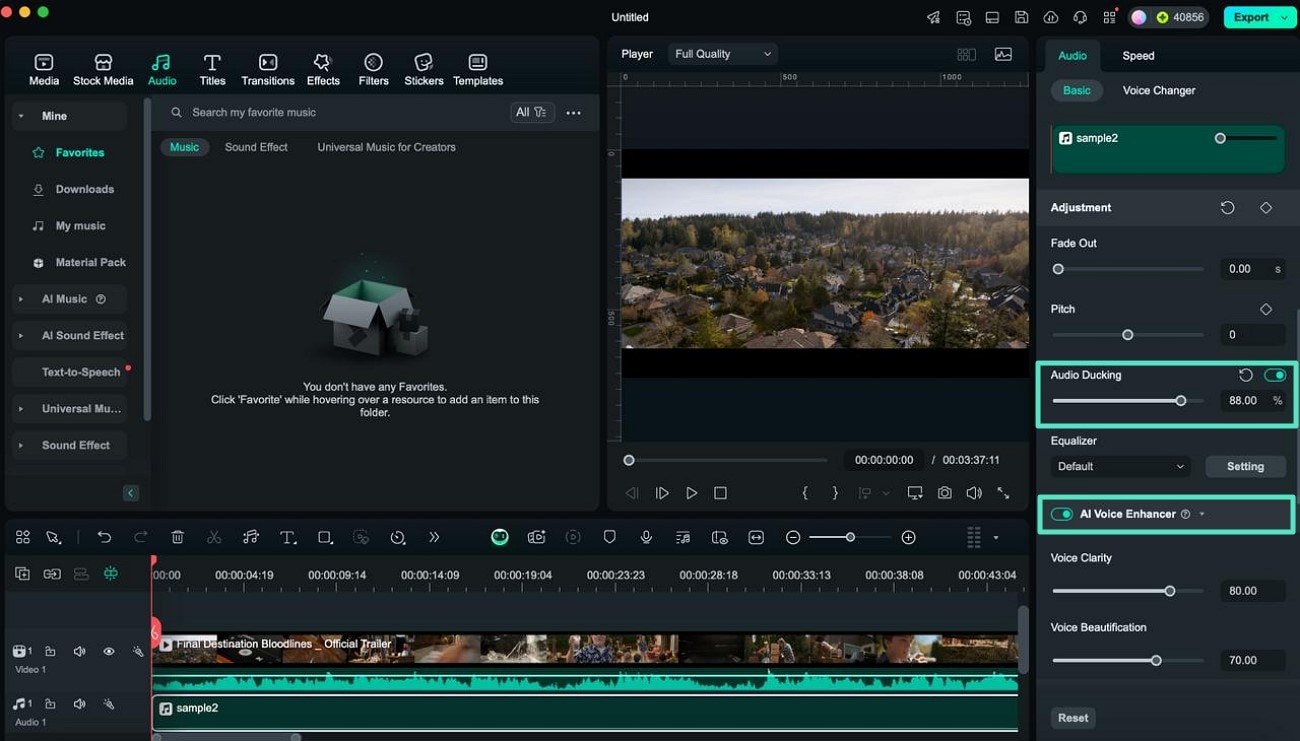
Task: Click the undo arrow in timeline toolbar
Action: point(104,537)
